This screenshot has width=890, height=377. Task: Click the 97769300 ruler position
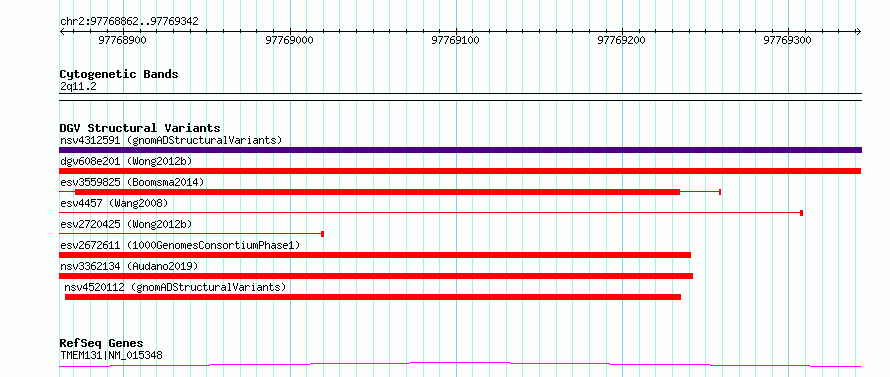(x=788, y=40)
